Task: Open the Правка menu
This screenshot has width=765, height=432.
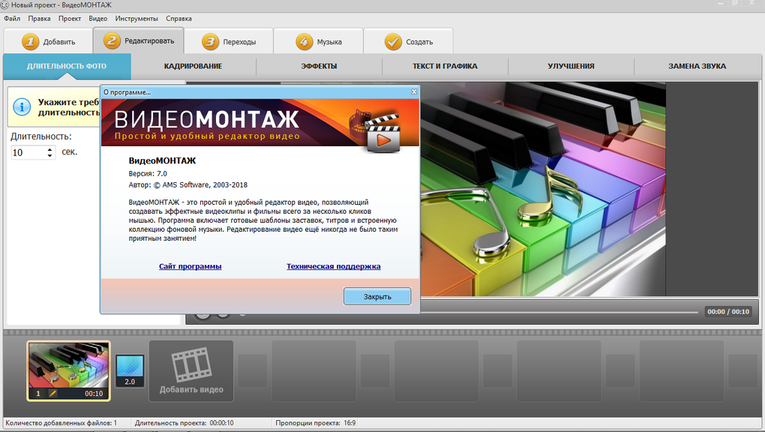Action: point(39,19)
